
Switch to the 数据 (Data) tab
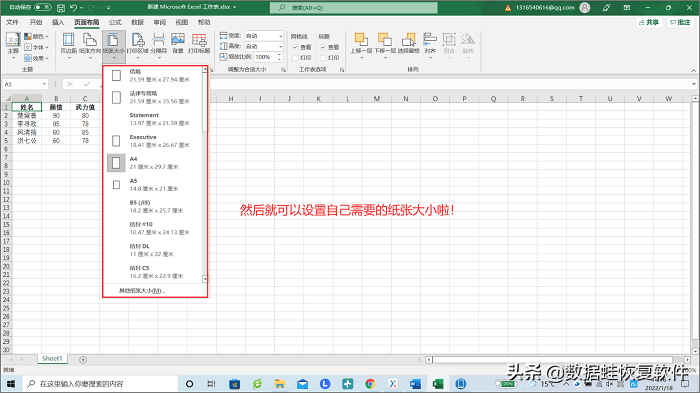click(x=138, y=22)
